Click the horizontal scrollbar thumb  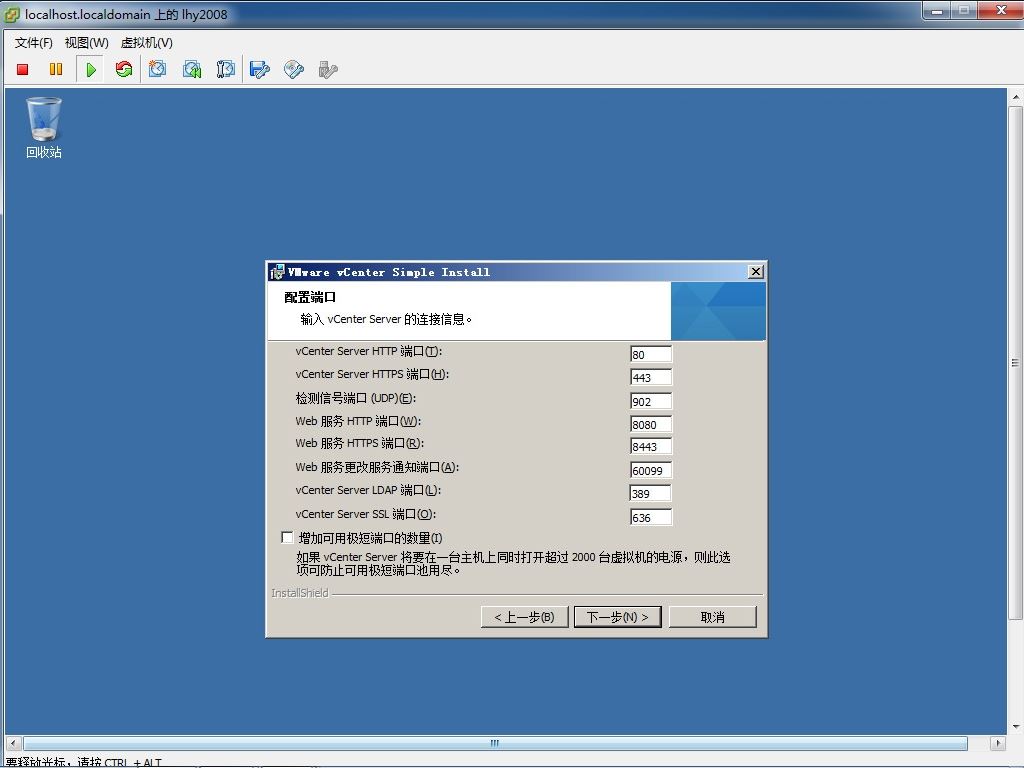[495, 743]
